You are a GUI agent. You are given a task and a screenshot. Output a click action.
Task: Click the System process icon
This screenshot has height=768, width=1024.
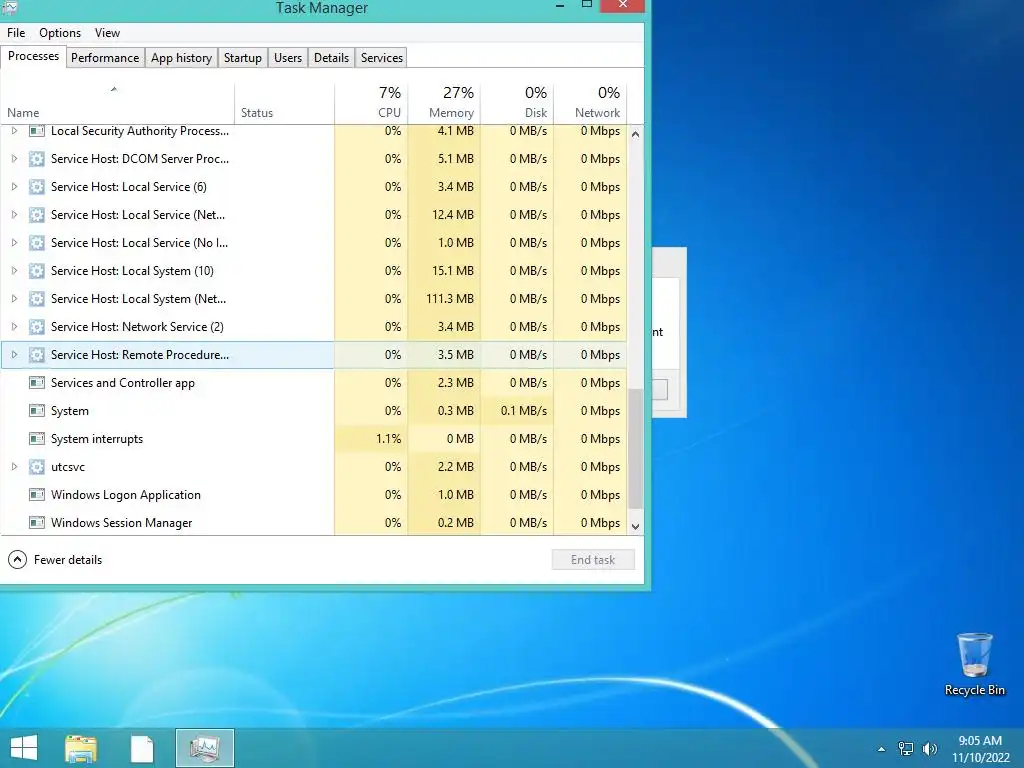[x=37, y=411]
